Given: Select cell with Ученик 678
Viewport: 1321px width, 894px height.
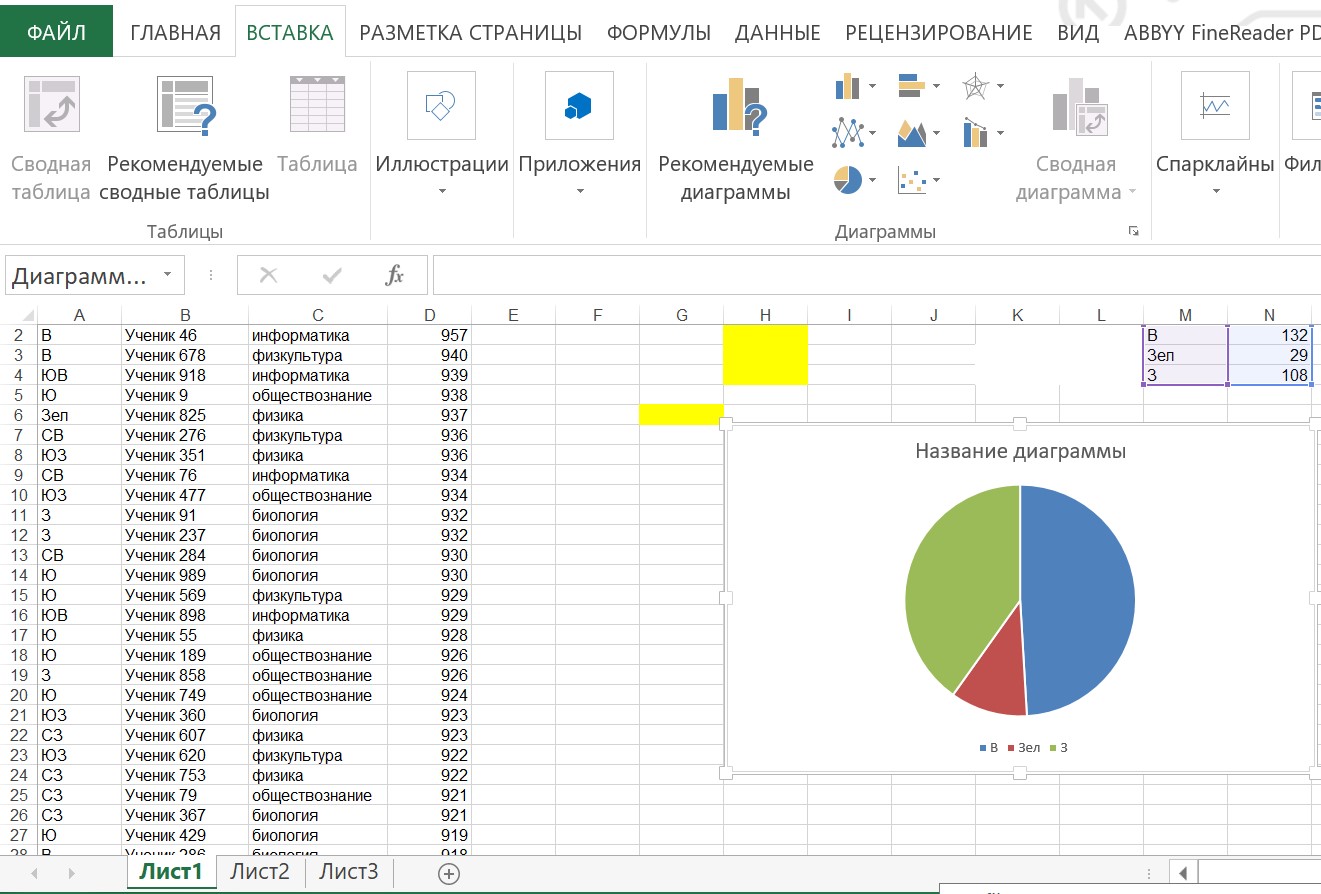Looking at the screenshot, I should tap(184, 355).
